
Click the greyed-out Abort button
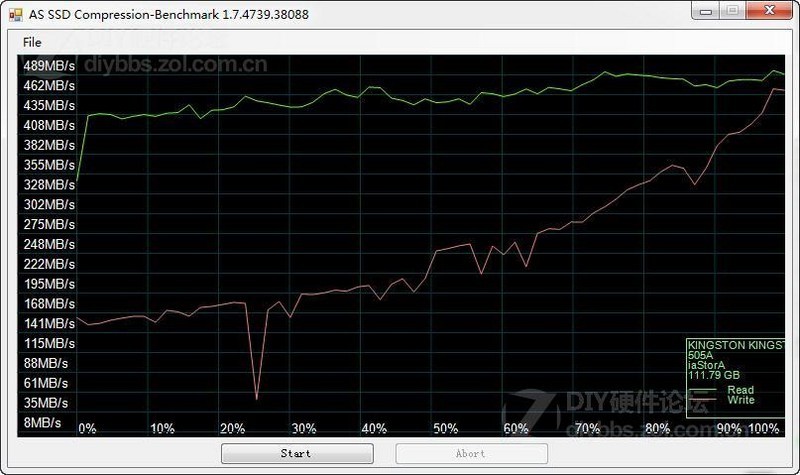471,453
